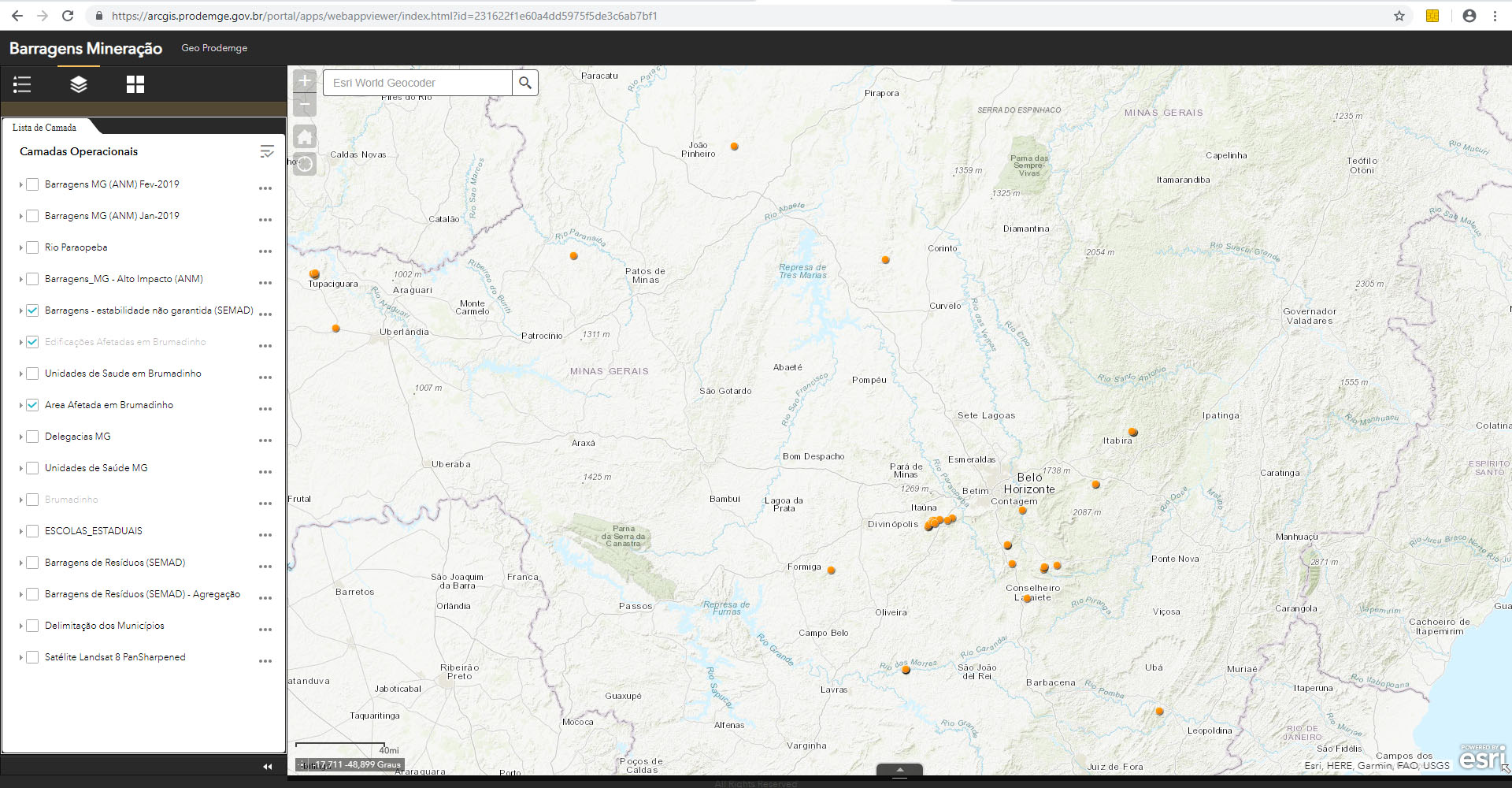The image size is (1512, 788).
Task: Return map to default home extent
Action: (x=305, y=137)
